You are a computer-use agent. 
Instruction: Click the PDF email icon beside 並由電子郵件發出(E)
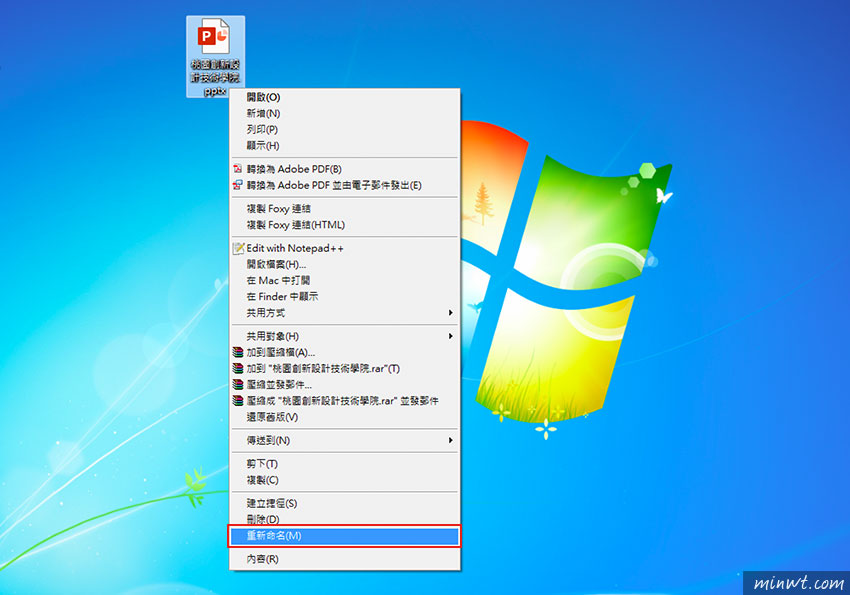pos(237,185)
